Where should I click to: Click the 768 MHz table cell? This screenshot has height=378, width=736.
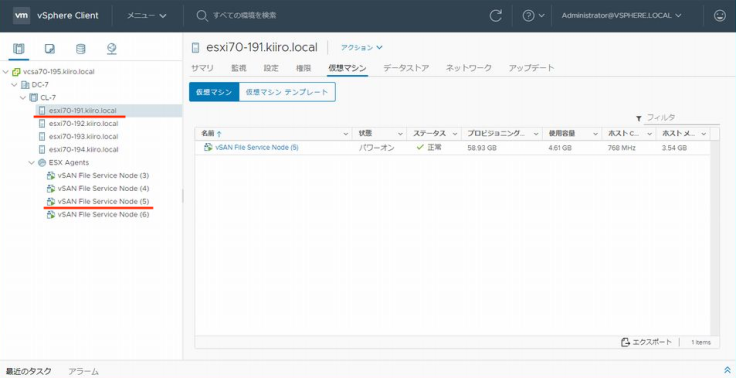[621, 148]
